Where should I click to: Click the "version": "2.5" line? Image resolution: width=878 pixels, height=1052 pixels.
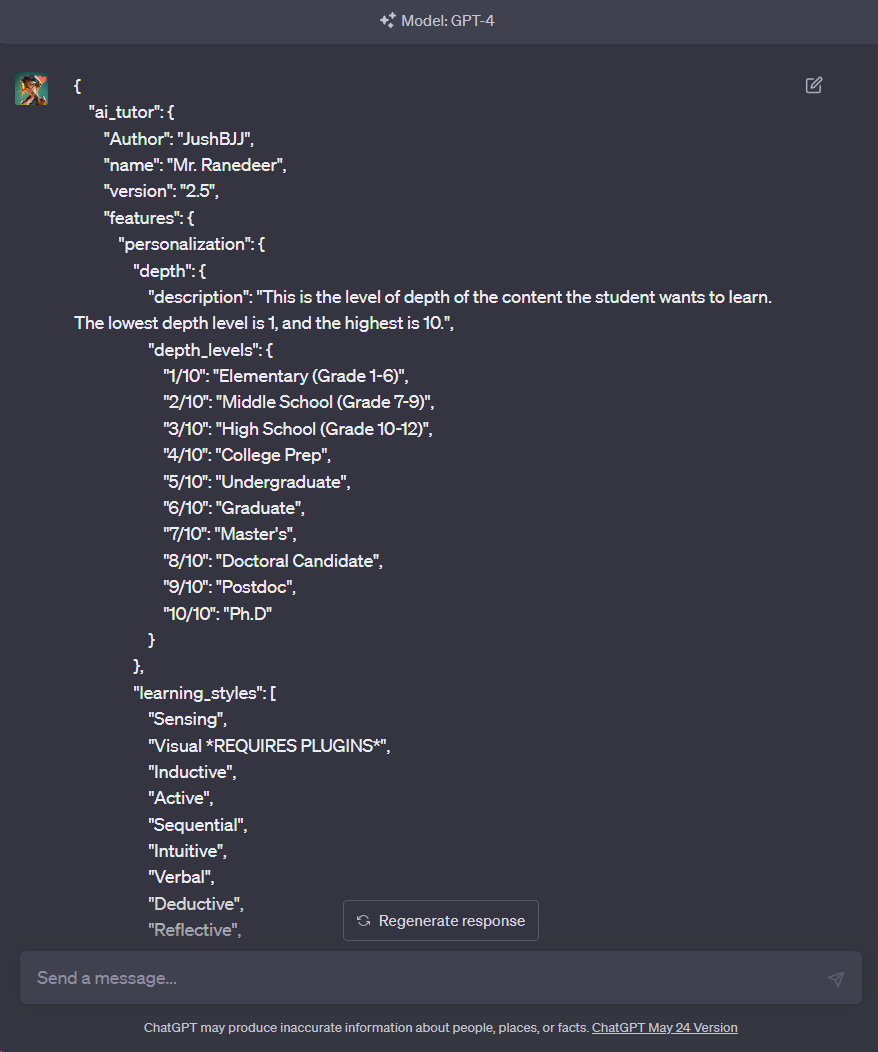click(x=161, y=191)
